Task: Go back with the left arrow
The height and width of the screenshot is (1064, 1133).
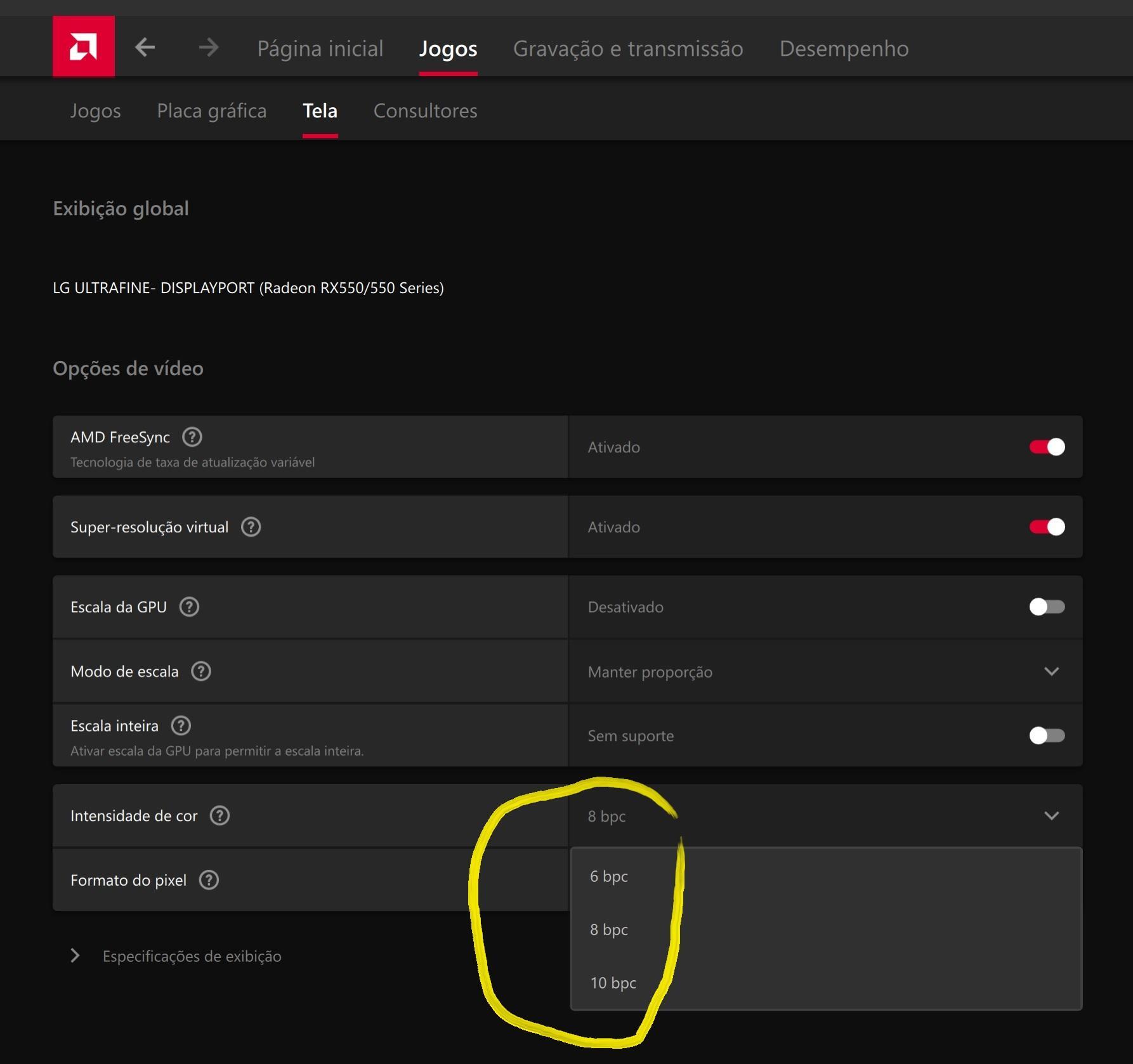Action: [145, 47]
